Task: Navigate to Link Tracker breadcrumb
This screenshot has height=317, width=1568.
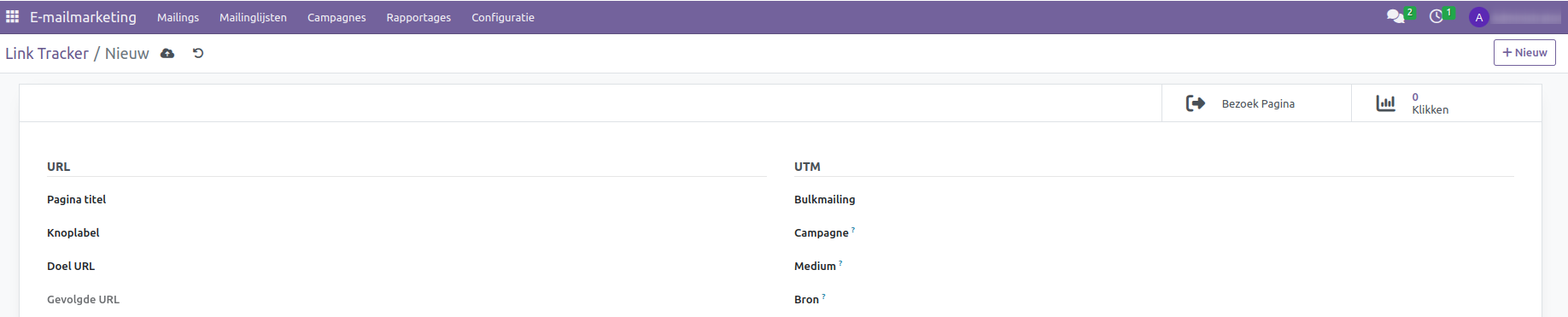Action: click(x=47, y=53)
